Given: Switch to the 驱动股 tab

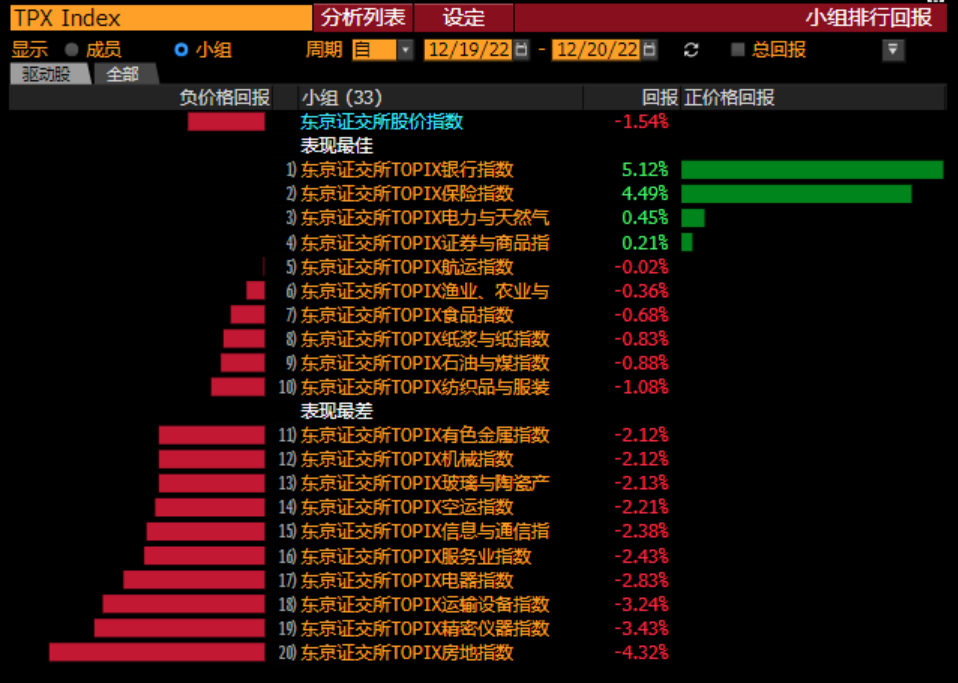Looking at the screenshot, I should click(49, 75).
